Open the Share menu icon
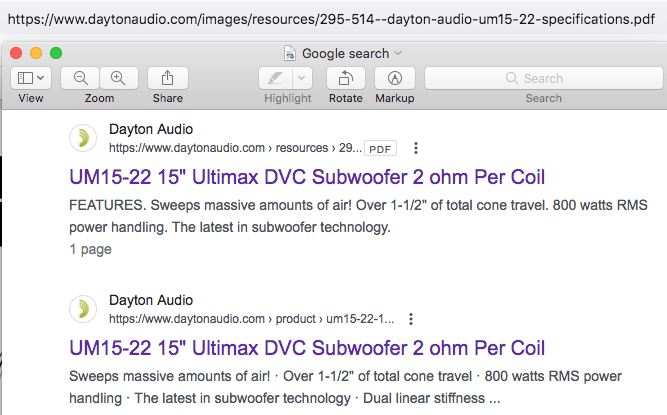This screenshot has height=415, width=667. (x=168, y=78)
